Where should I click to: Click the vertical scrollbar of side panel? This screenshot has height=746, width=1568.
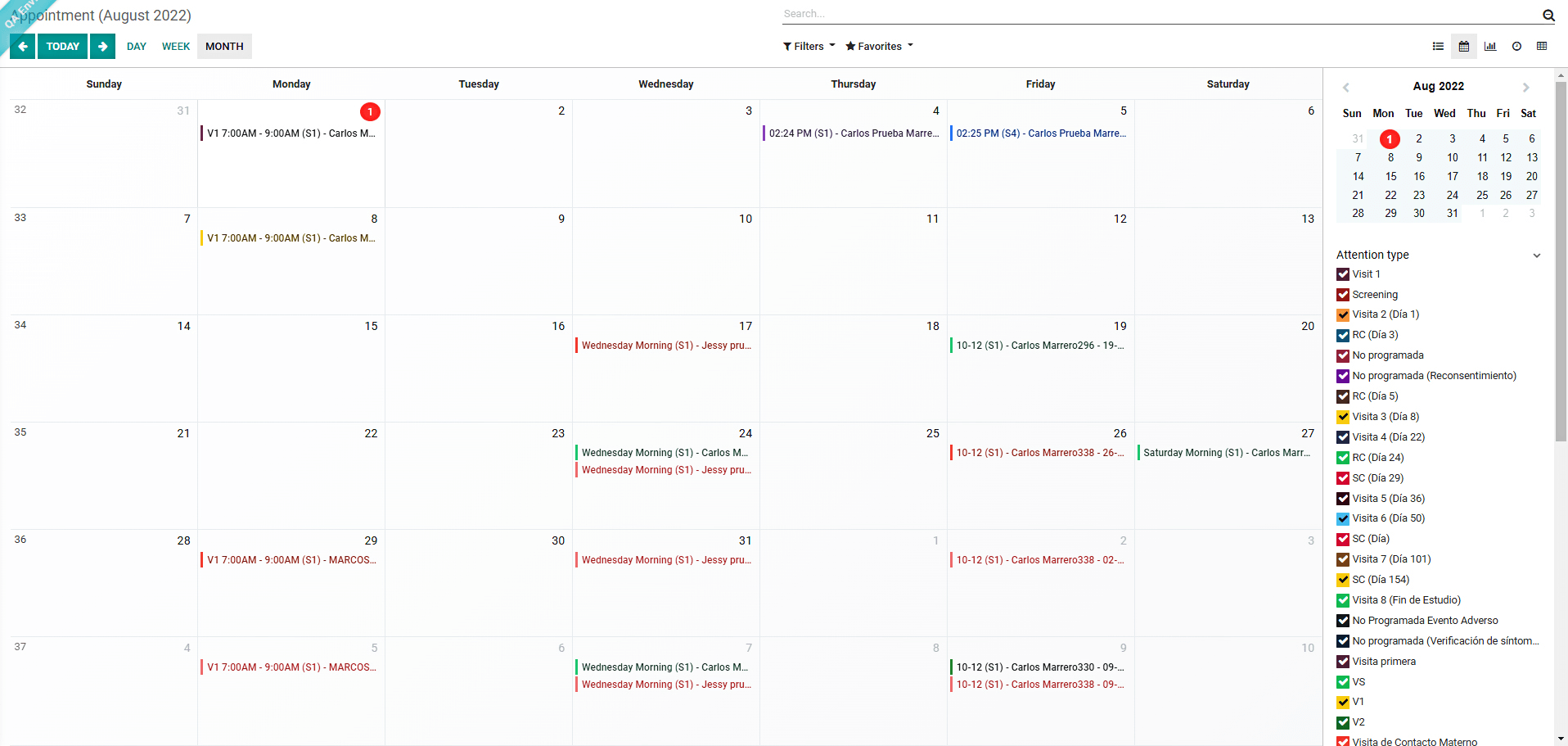(1561, 260)
